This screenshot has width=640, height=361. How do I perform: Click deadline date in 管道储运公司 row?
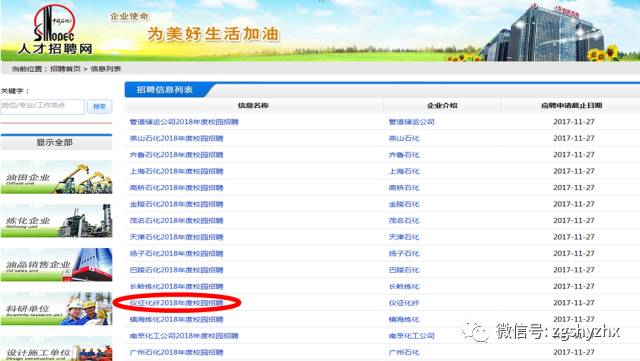[574, 122]
